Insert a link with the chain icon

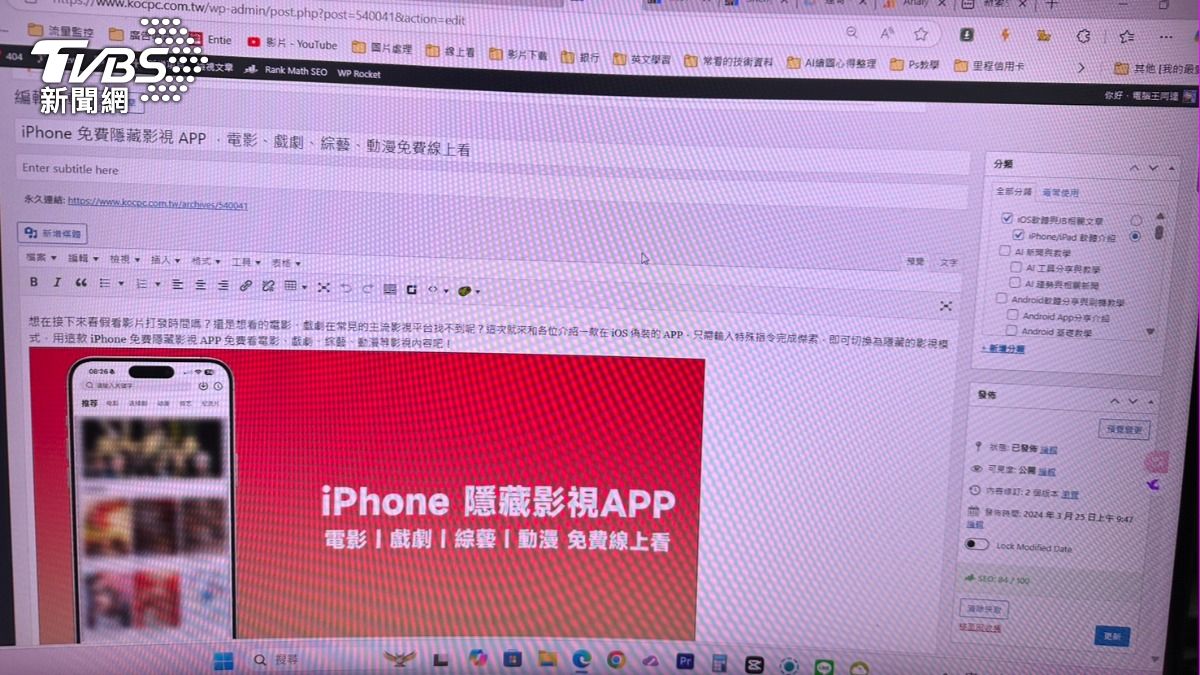pyautogui.click(x=245, y=285)
